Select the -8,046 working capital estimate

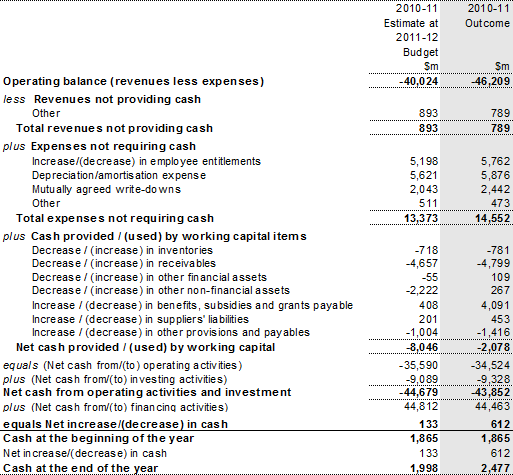(422, 347)
